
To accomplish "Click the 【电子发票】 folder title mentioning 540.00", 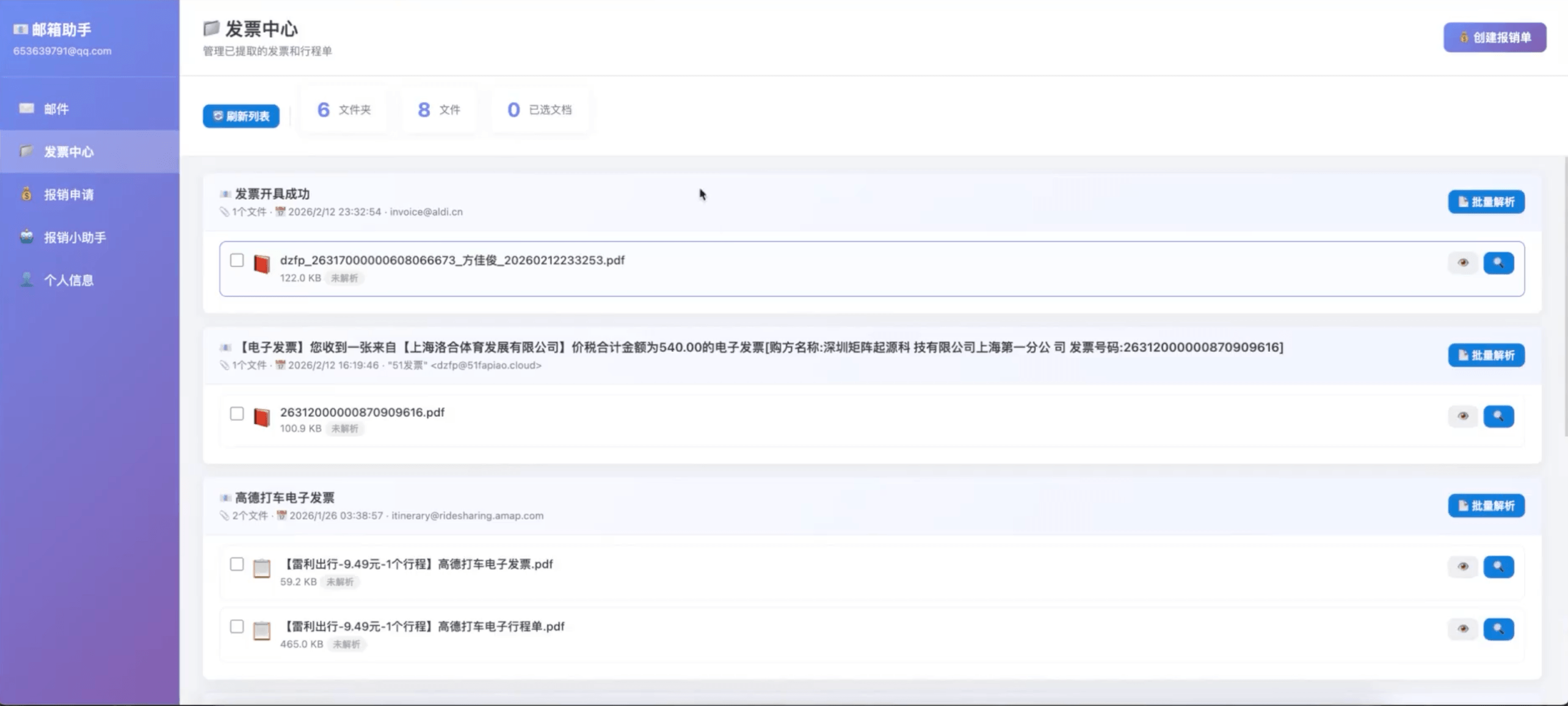I will coord(760,348).
